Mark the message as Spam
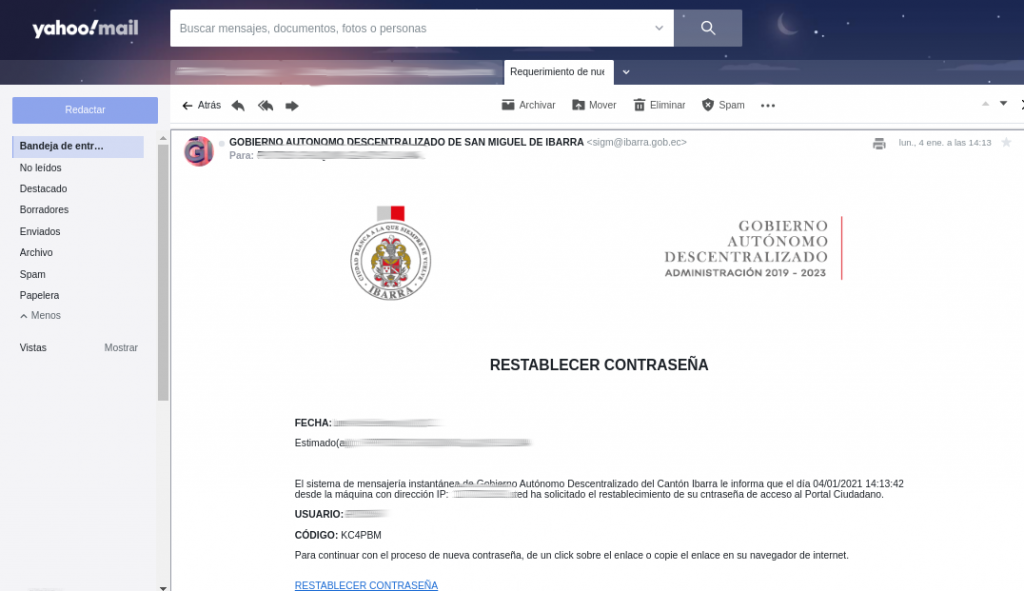1024x591 pixels. [x=723, y=105]
